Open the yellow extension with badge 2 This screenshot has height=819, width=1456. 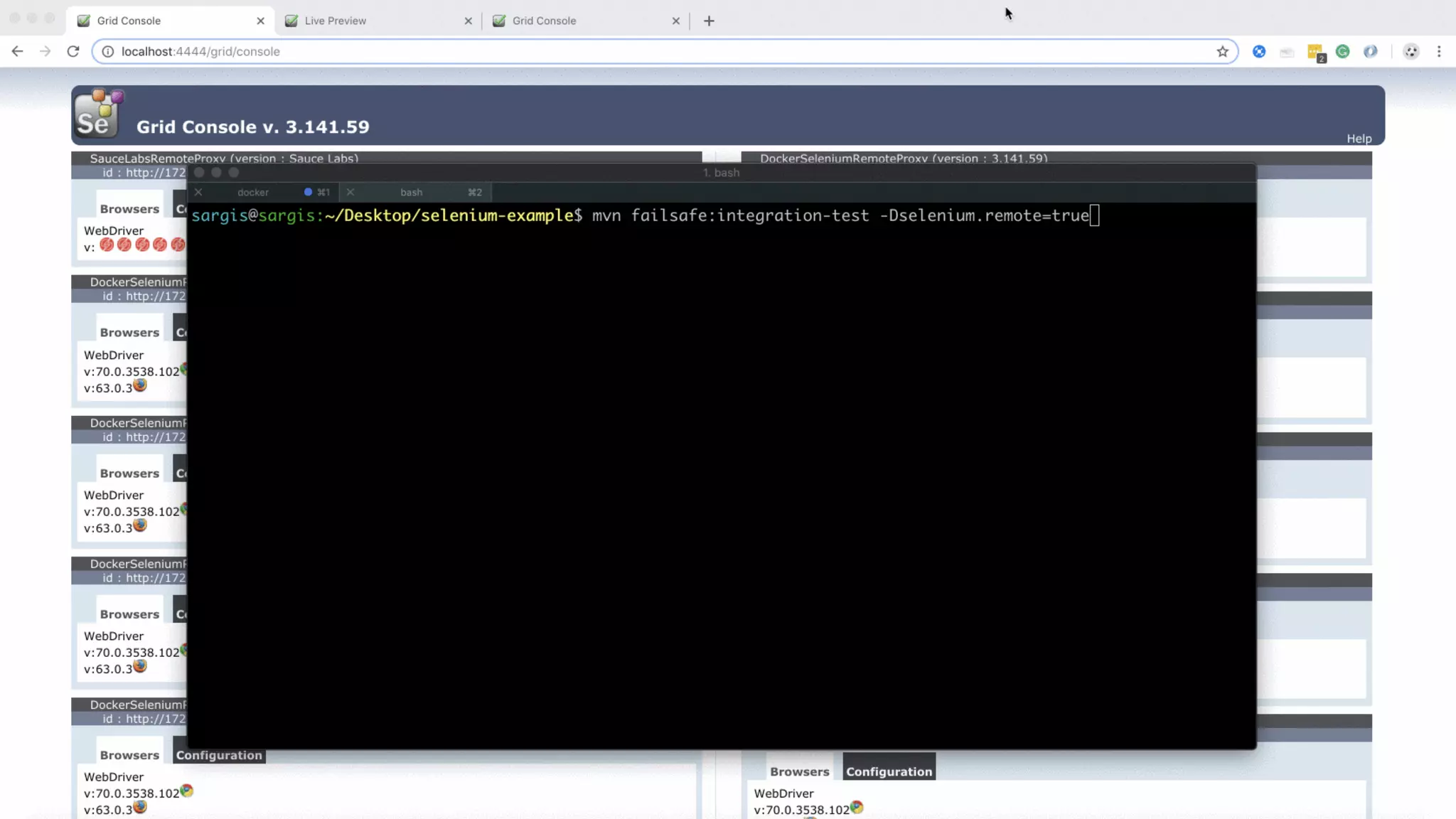point(1315,52)
